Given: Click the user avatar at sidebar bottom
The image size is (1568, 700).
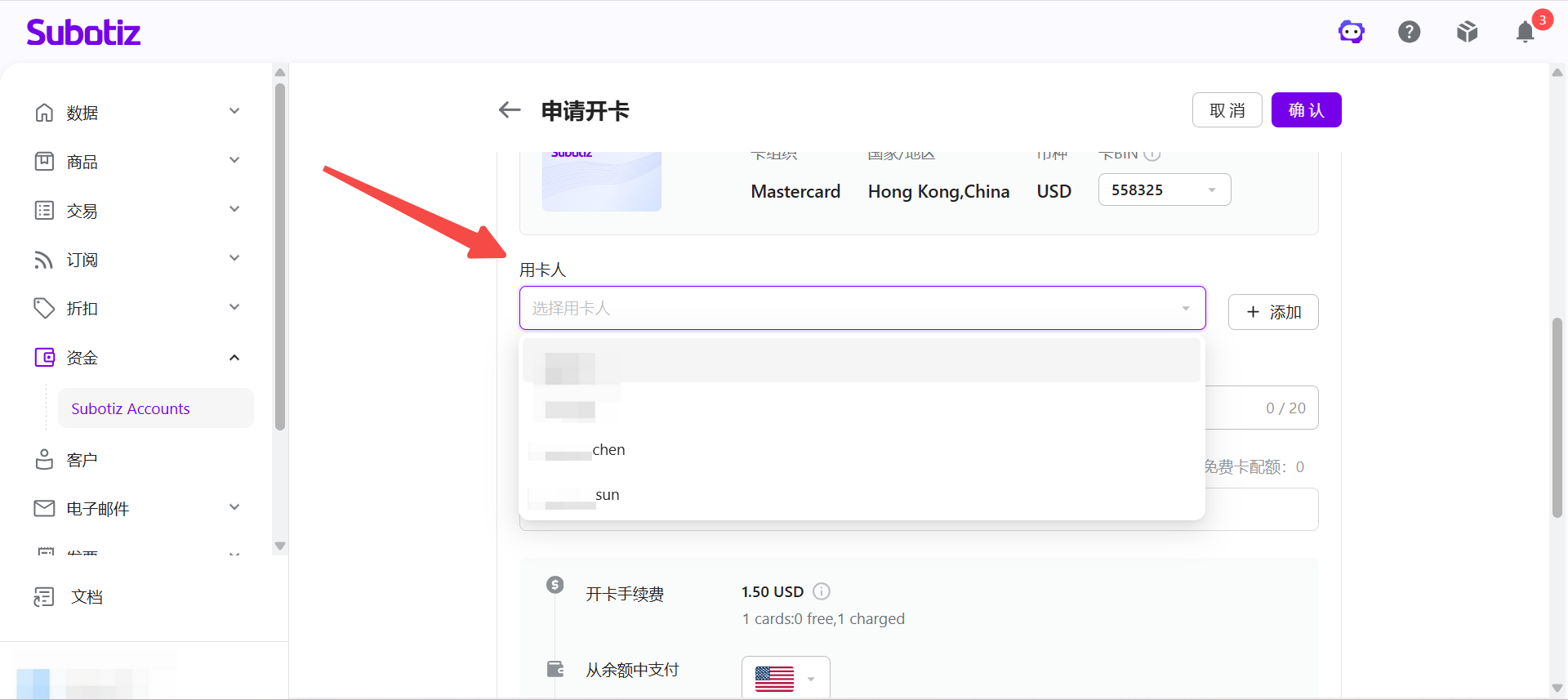Looking at the screenshot, I should (33, 684).
